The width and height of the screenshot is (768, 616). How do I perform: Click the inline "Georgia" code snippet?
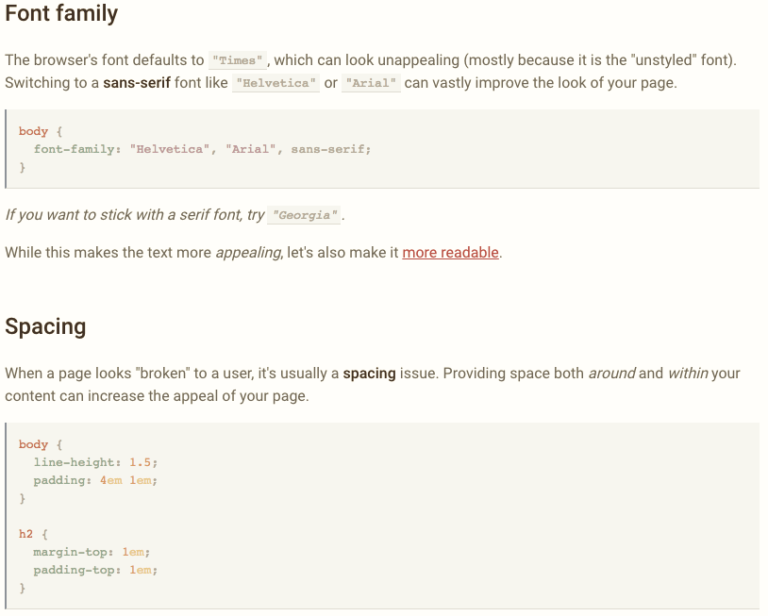coord(304,215)
